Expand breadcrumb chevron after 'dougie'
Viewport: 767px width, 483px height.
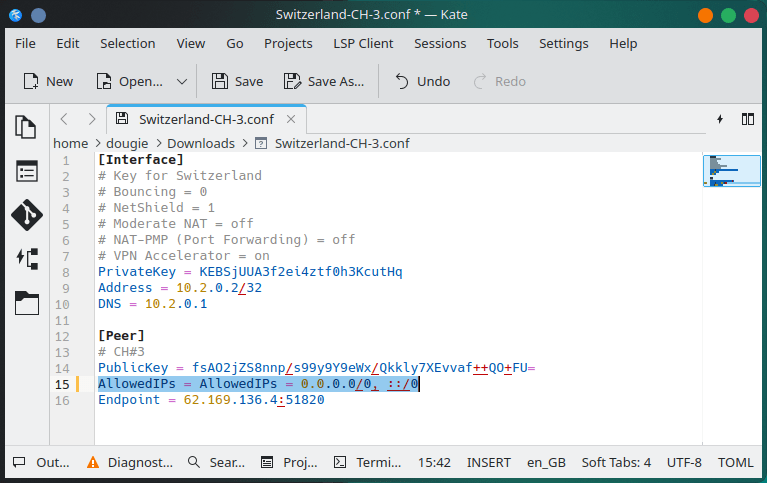(x=158, y=143)
